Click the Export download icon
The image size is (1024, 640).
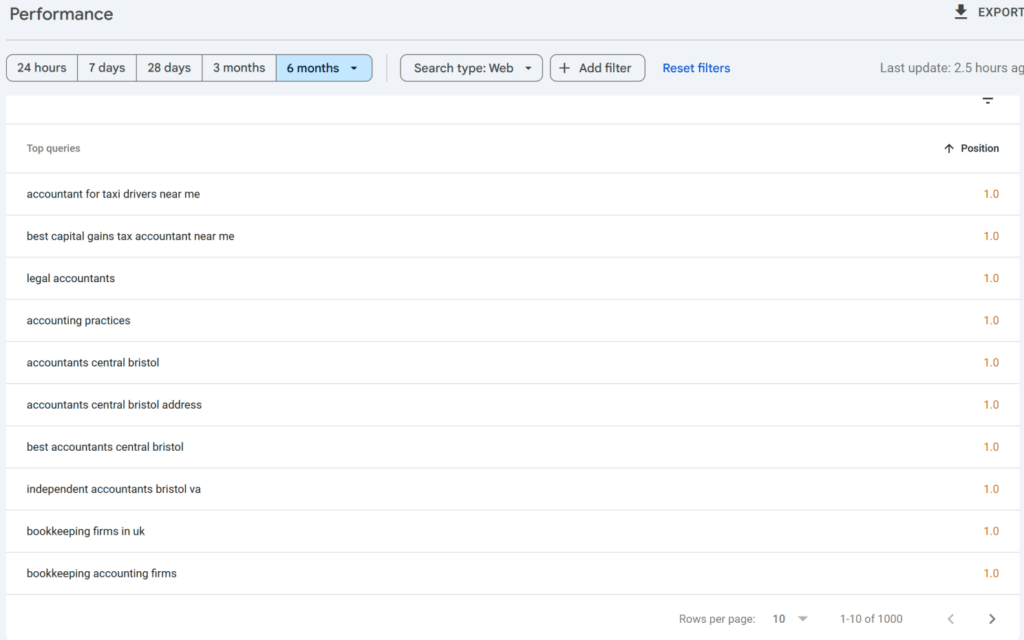pyautogui.click(x=961, y=12)
